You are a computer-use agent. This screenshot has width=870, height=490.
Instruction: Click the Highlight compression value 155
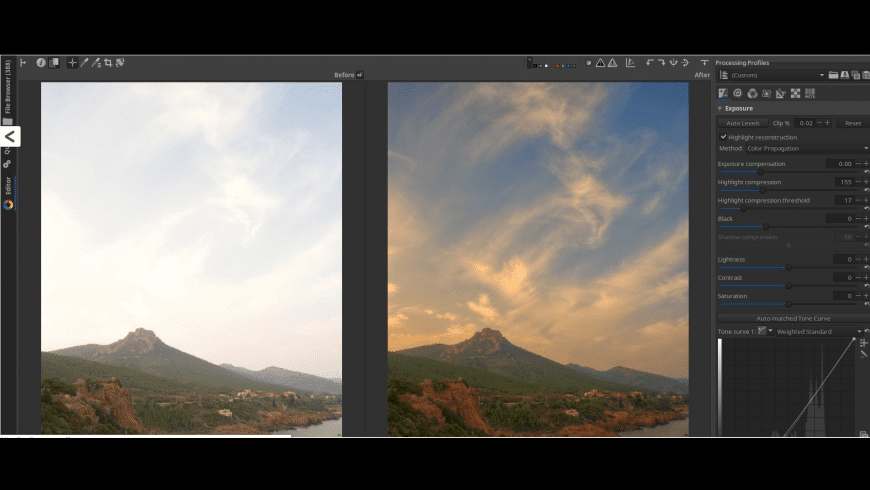[x=844, y=182]
